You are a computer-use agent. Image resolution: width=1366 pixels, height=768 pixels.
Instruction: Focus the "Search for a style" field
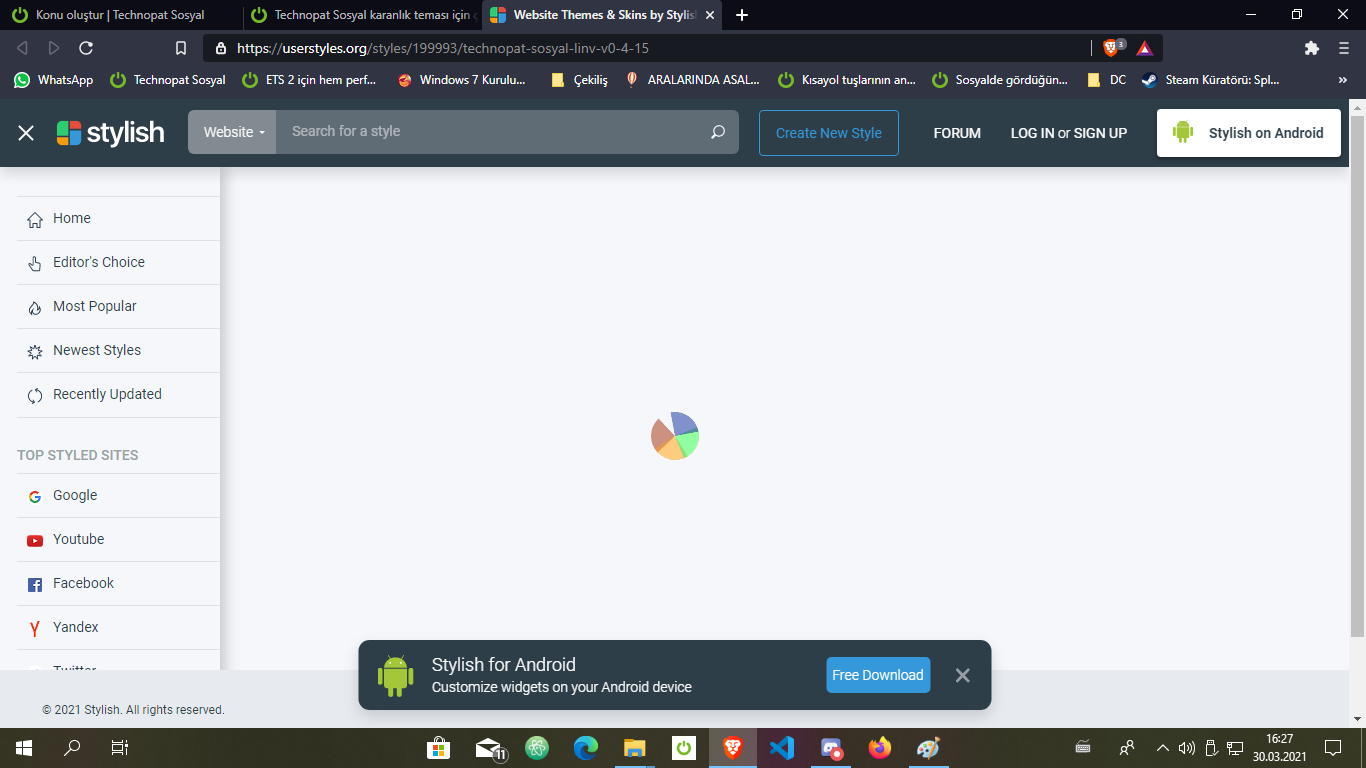click(490, 132)
